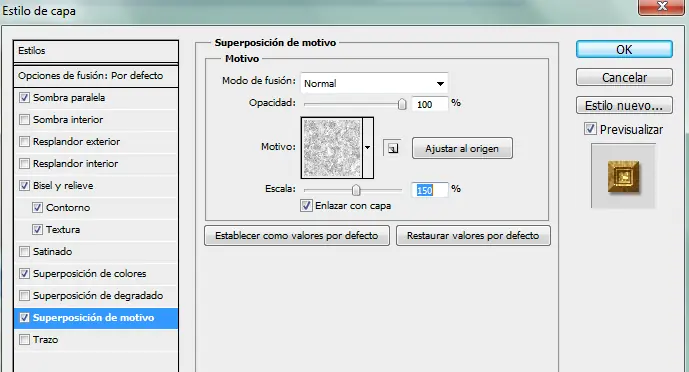Uncheck the Contorno checkbox
The width and height of the screenshot is (689, 372).
coord(38,207)
